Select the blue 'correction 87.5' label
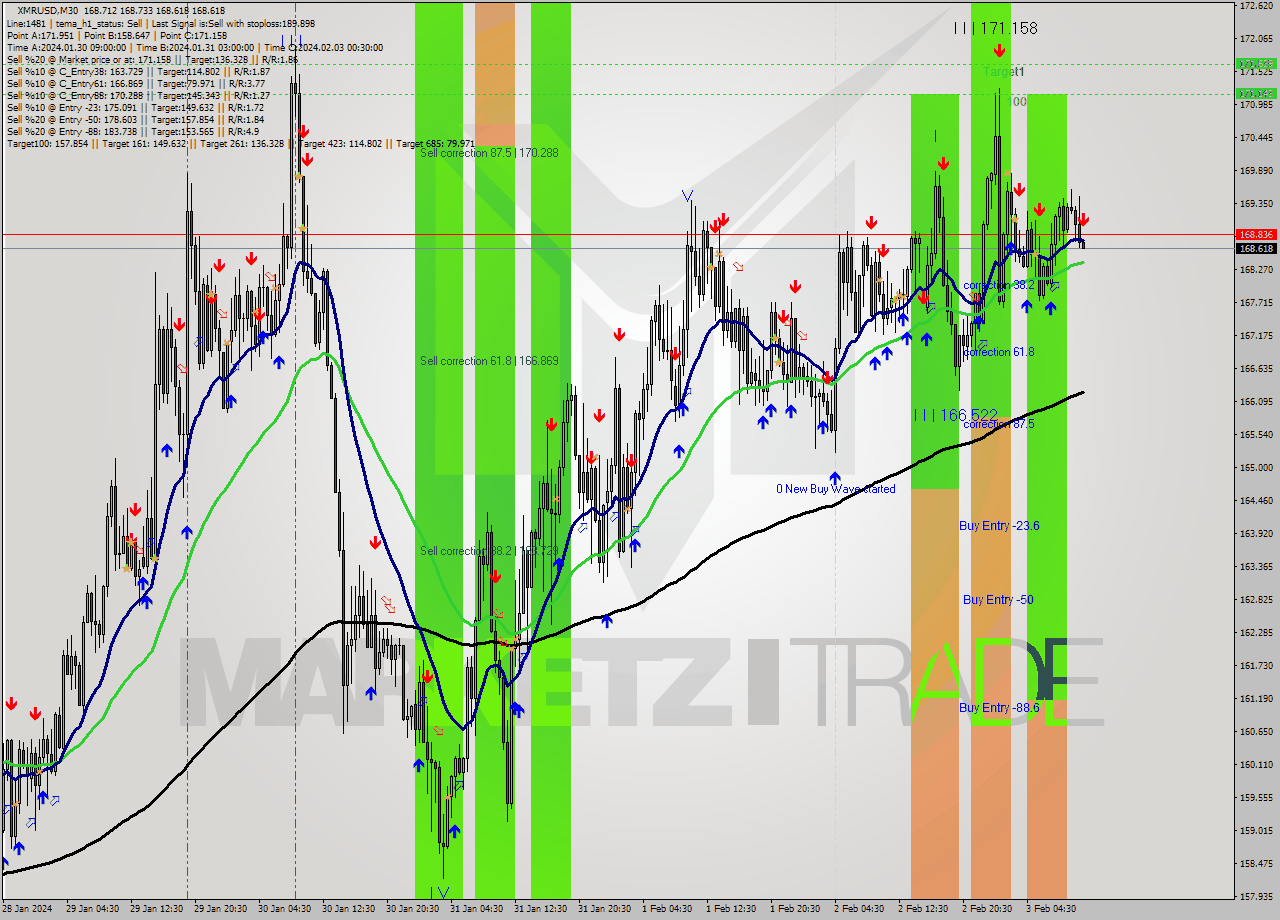The width and height of the screenshot is (1280, 920). coord(998,424)
